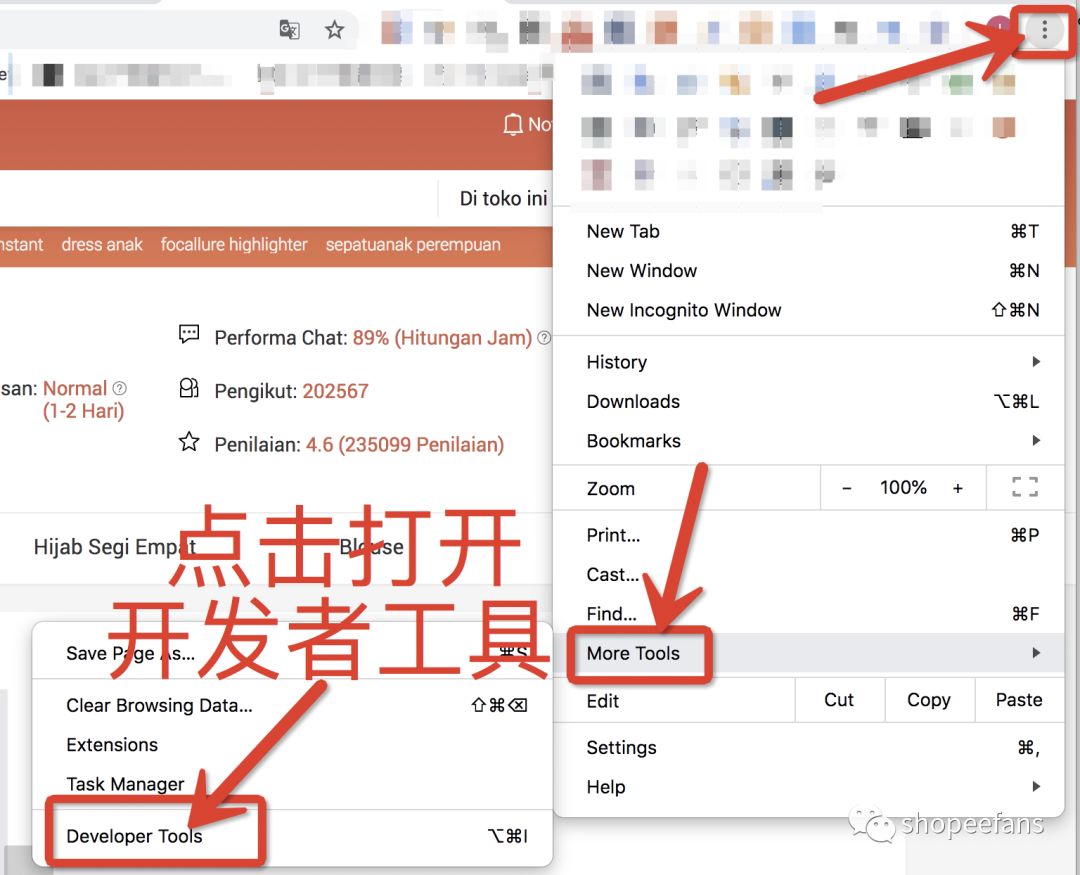Decrease page zoom with the minus control

tap(847, 487)
